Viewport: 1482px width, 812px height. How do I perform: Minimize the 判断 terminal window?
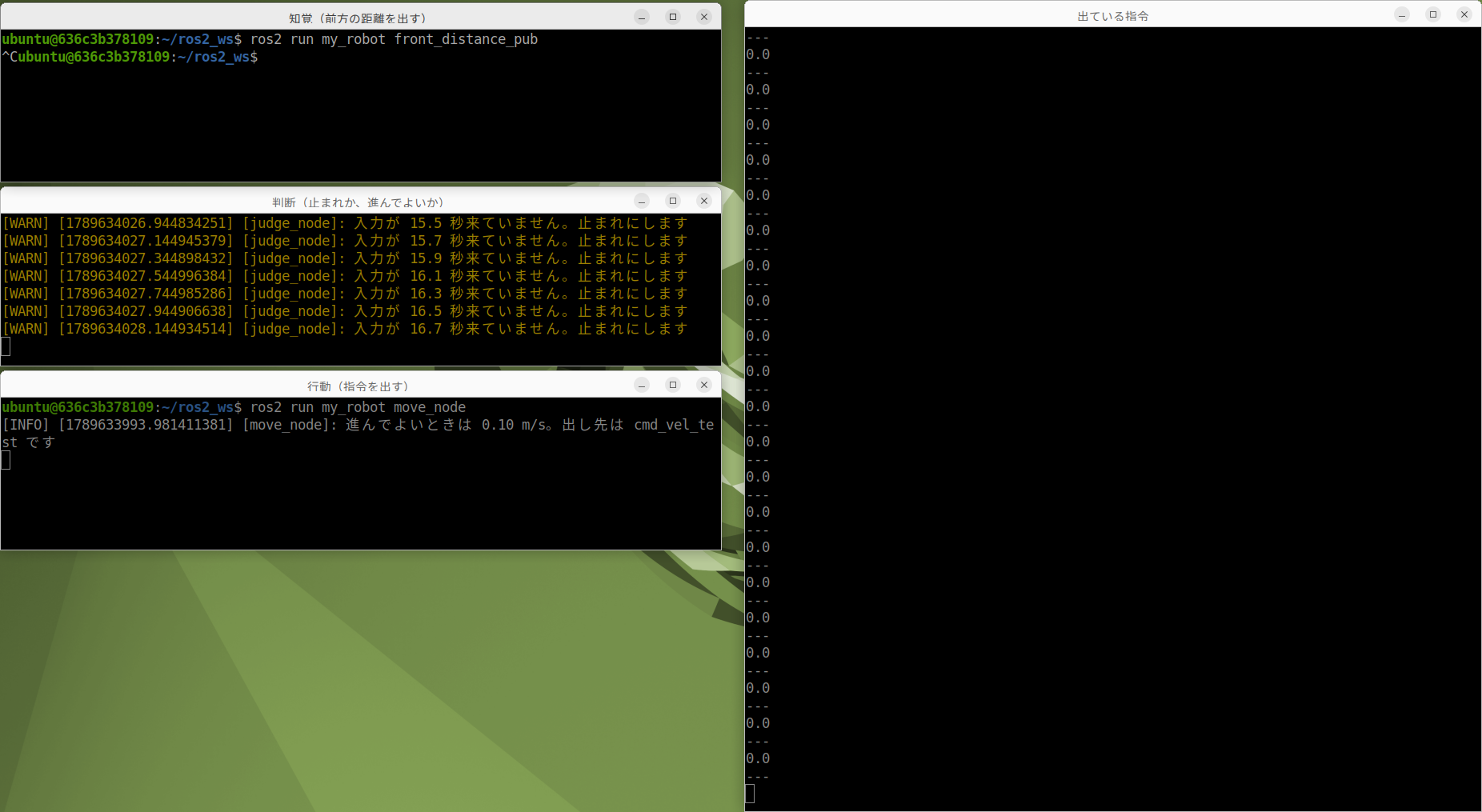tap(642, 201)
